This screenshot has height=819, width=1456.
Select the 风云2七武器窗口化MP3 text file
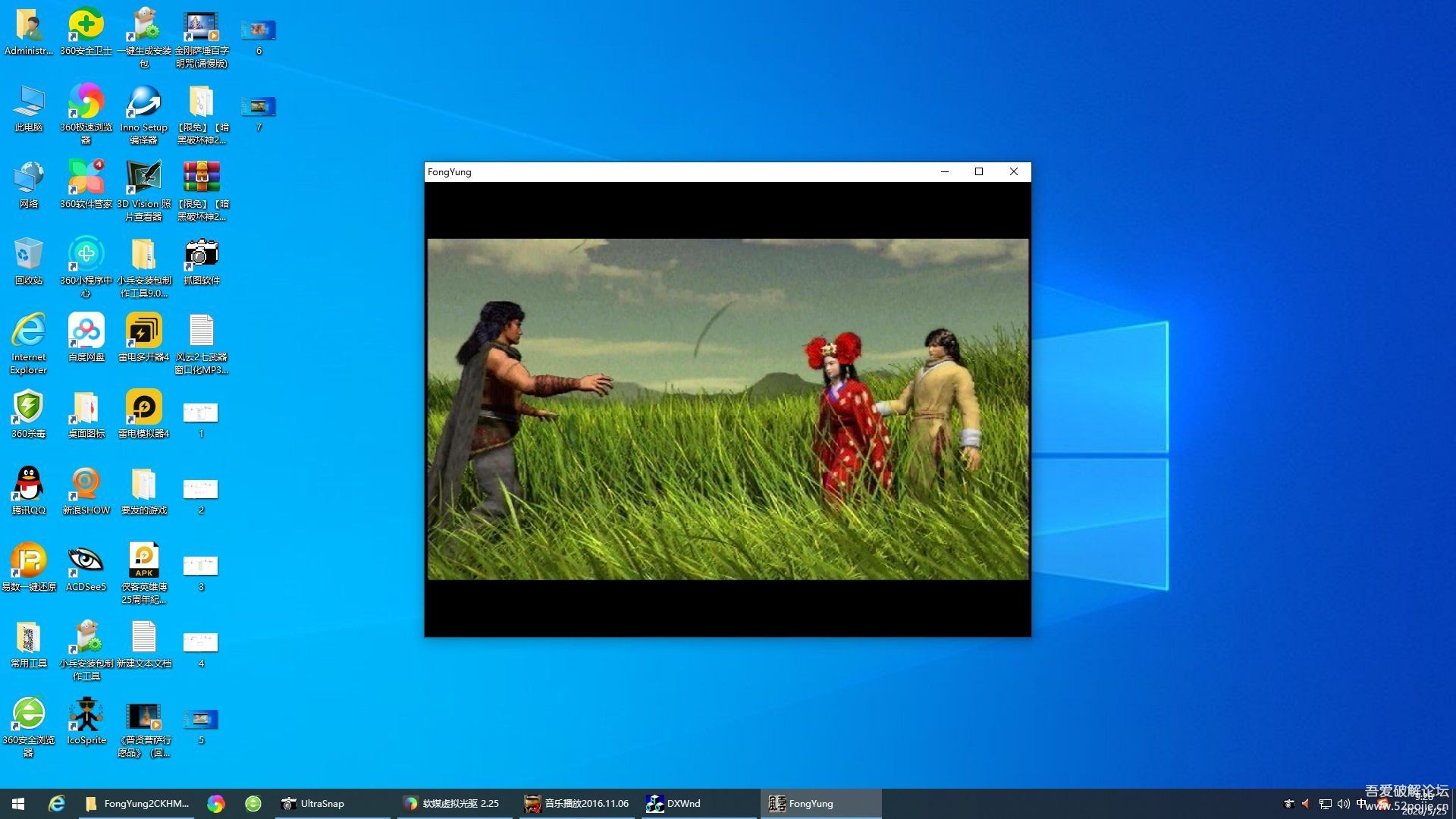(x=202, y=344)
